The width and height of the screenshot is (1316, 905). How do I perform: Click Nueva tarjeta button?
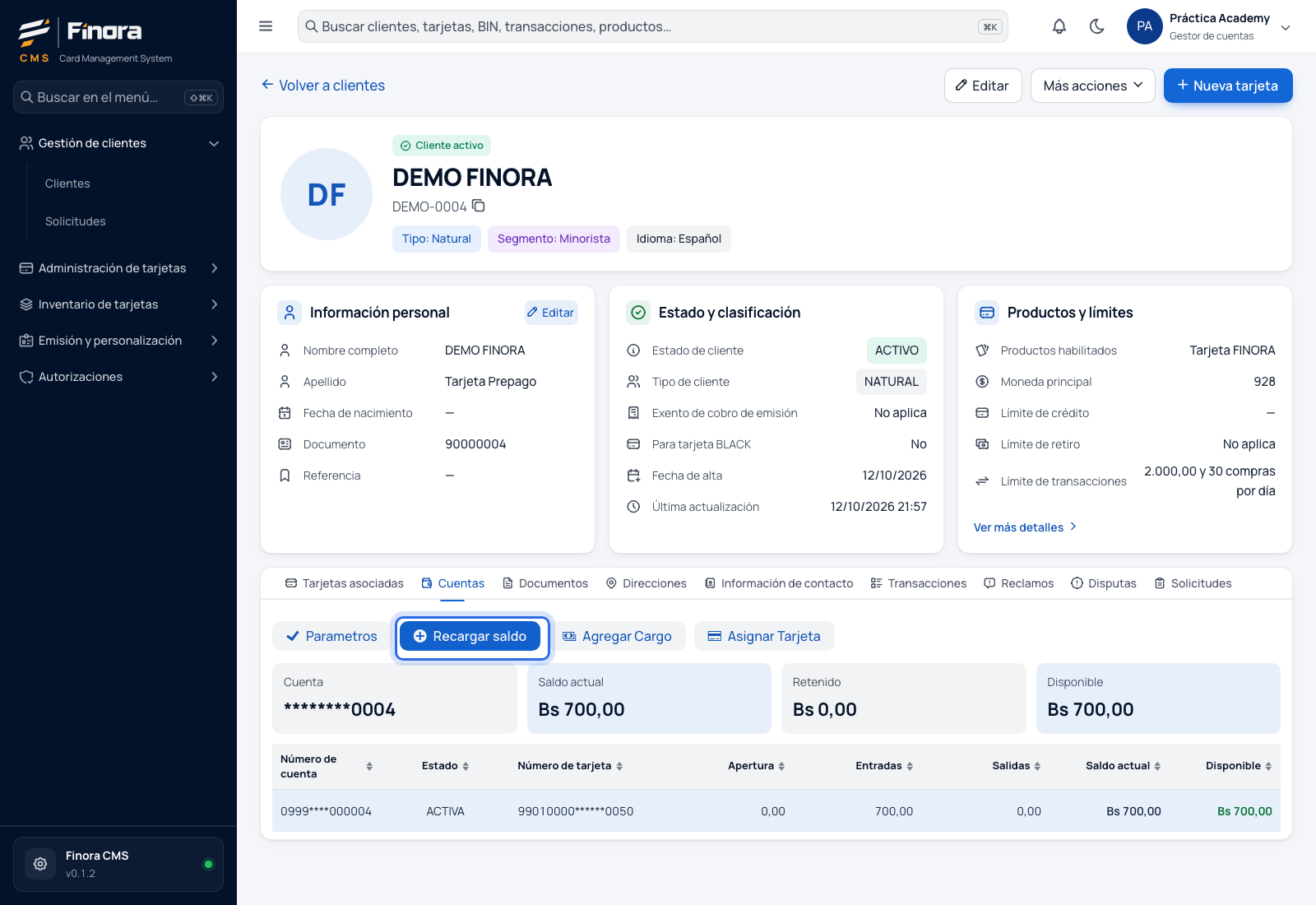(x=1228, y=86)
